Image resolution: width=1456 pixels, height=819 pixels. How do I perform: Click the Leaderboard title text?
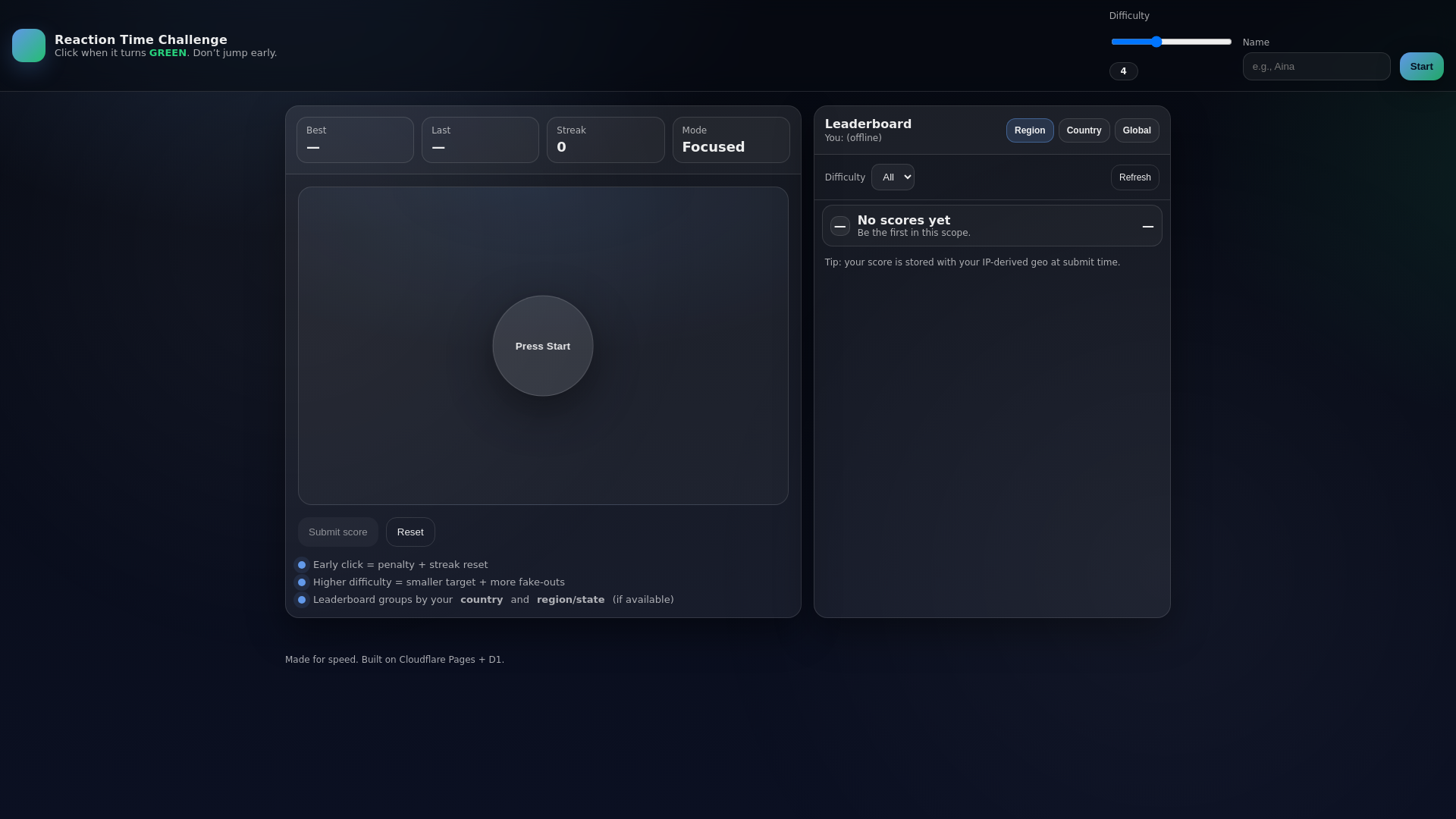click(x=868, y=124)
